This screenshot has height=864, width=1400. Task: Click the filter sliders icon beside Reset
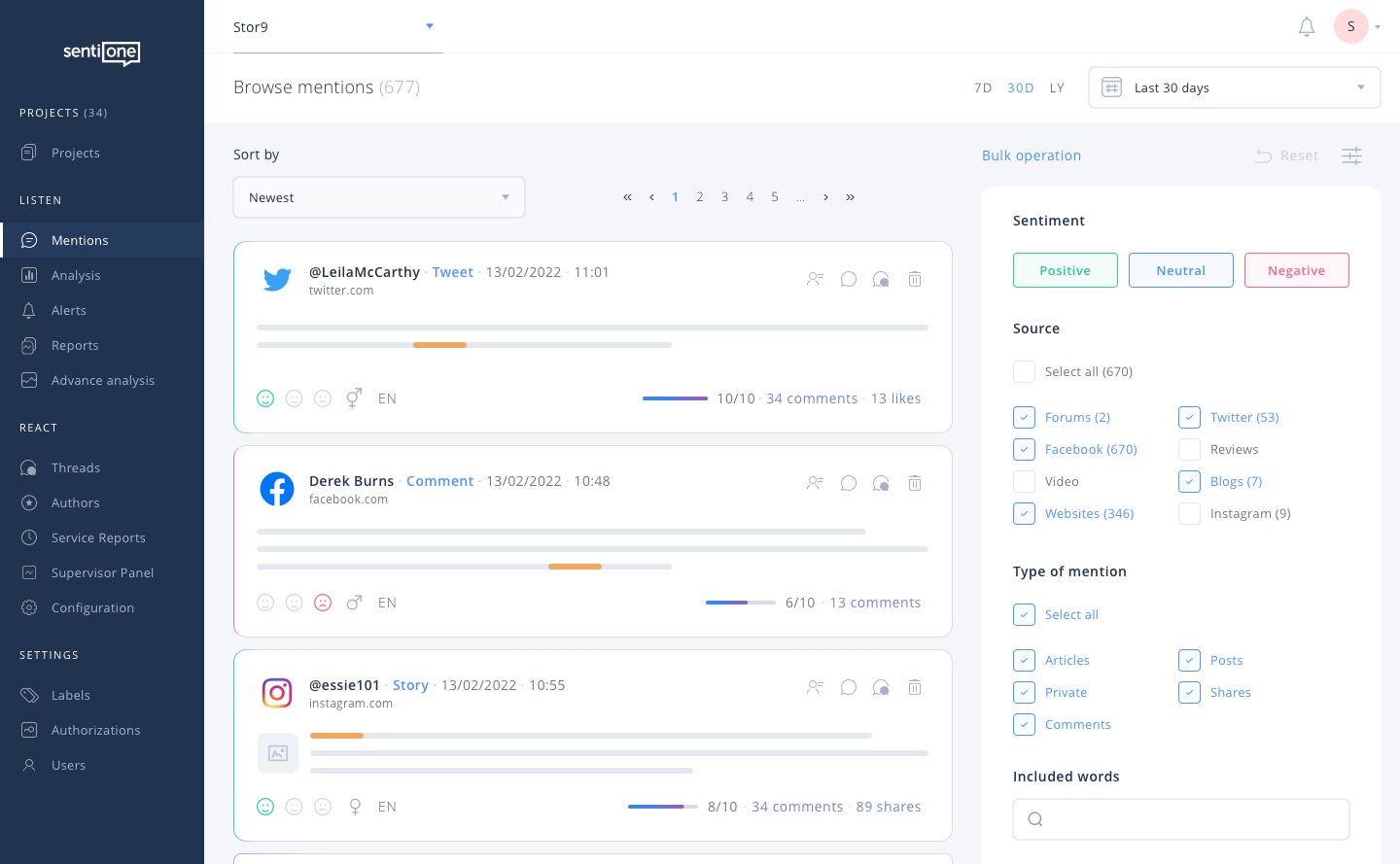(1351, 156)
